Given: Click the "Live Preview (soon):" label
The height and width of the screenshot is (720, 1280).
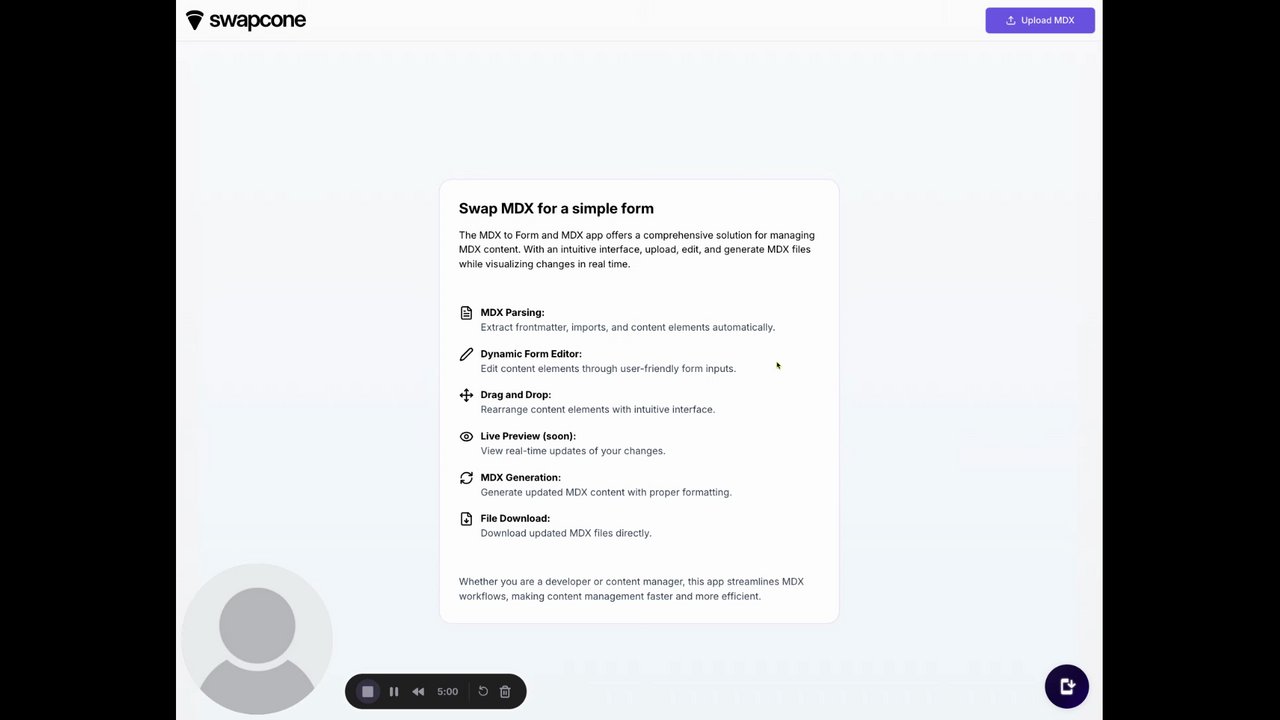Looking at the screenshot, I should pos(528,436).
